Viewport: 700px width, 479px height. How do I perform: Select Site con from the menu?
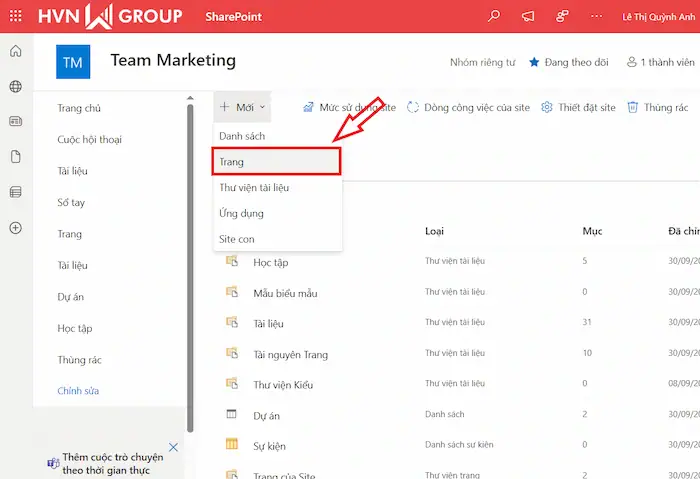(x=237, y=239)
